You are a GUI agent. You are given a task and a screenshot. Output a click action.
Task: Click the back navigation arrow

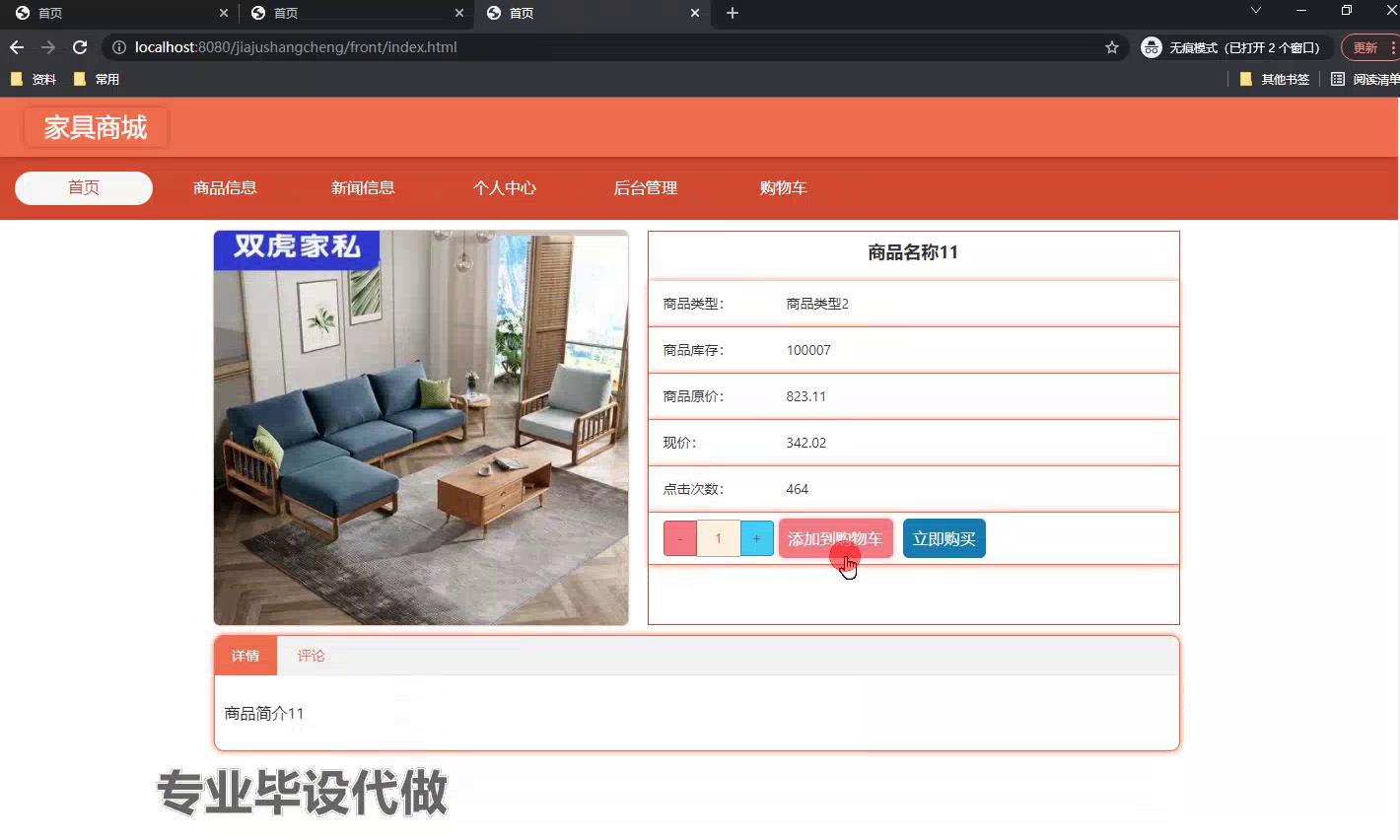pos(16,46)
